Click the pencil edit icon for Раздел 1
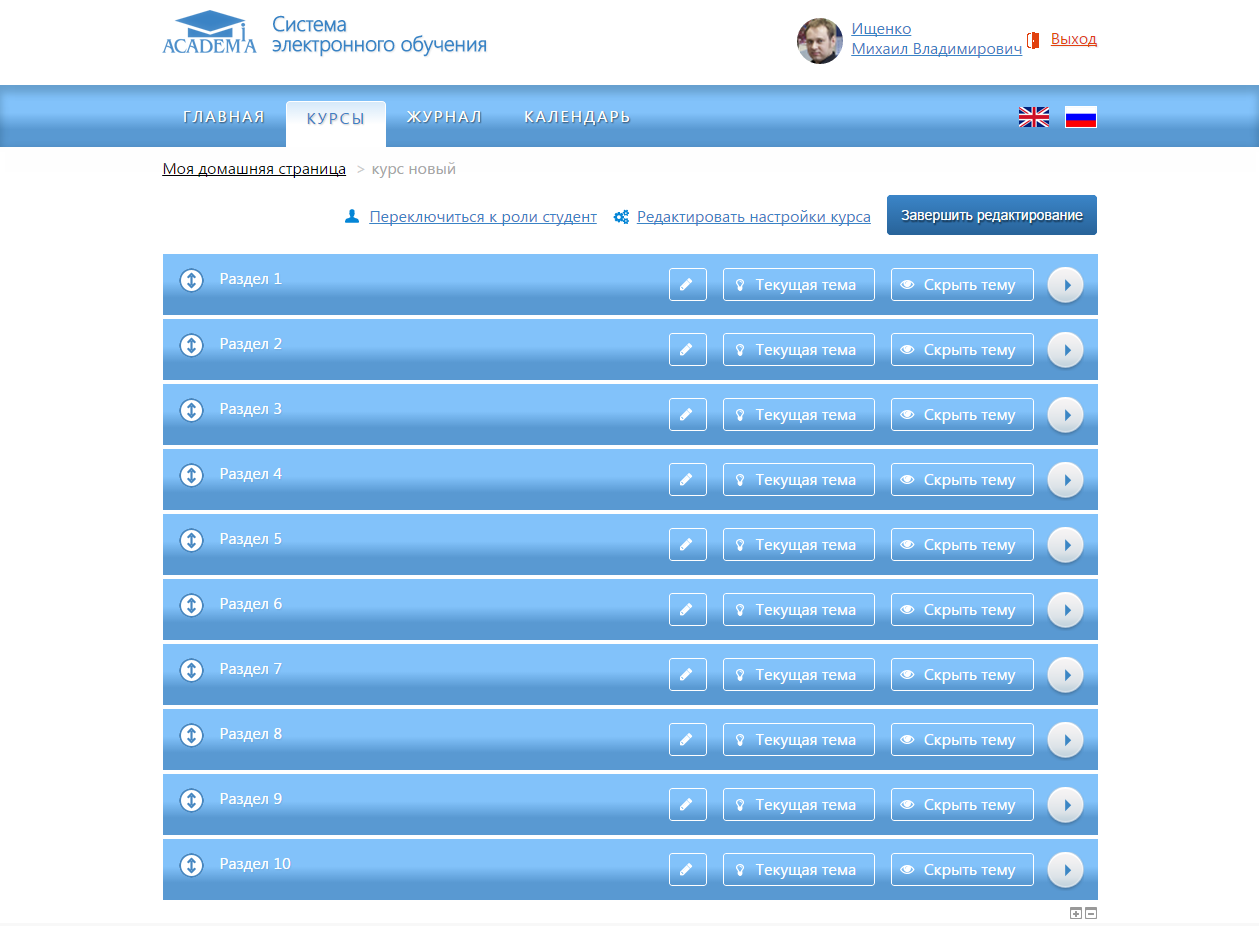Viewport: 1259px width, 926px height. (687, 285)
